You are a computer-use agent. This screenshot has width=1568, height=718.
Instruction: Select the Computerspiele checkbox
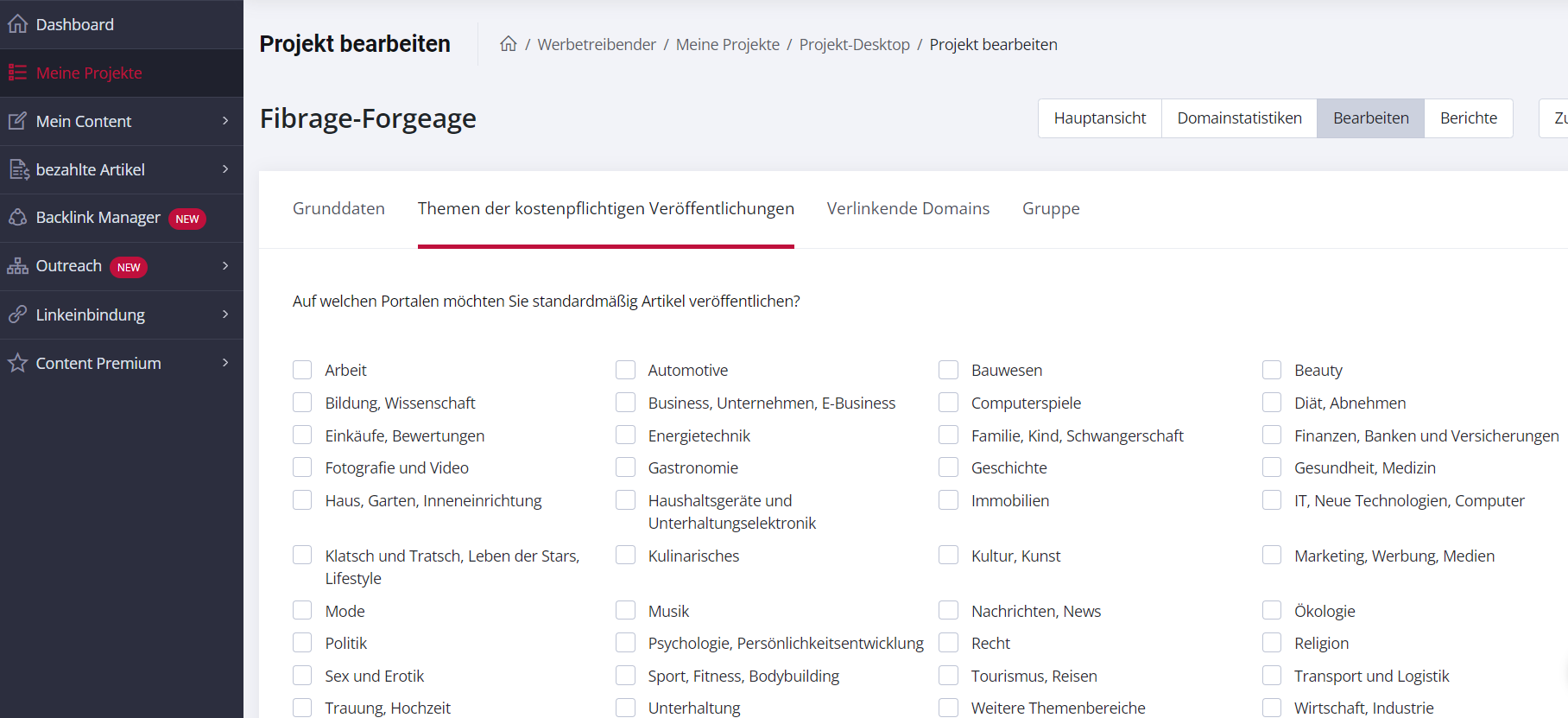(949, 403)
